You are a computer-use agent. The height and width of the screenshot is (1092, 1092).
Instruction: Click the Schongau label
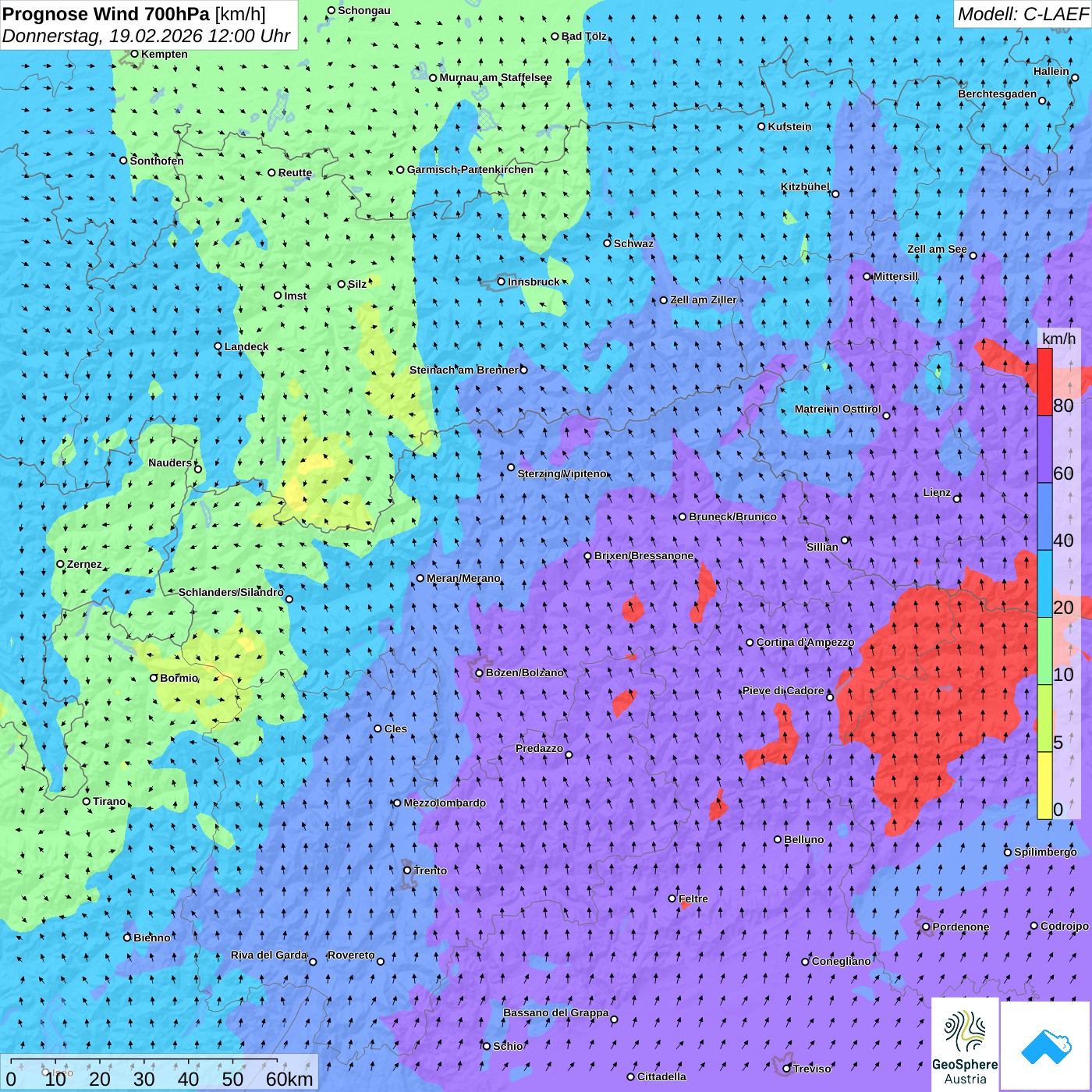pyautogui.click(x=364, y=10)
